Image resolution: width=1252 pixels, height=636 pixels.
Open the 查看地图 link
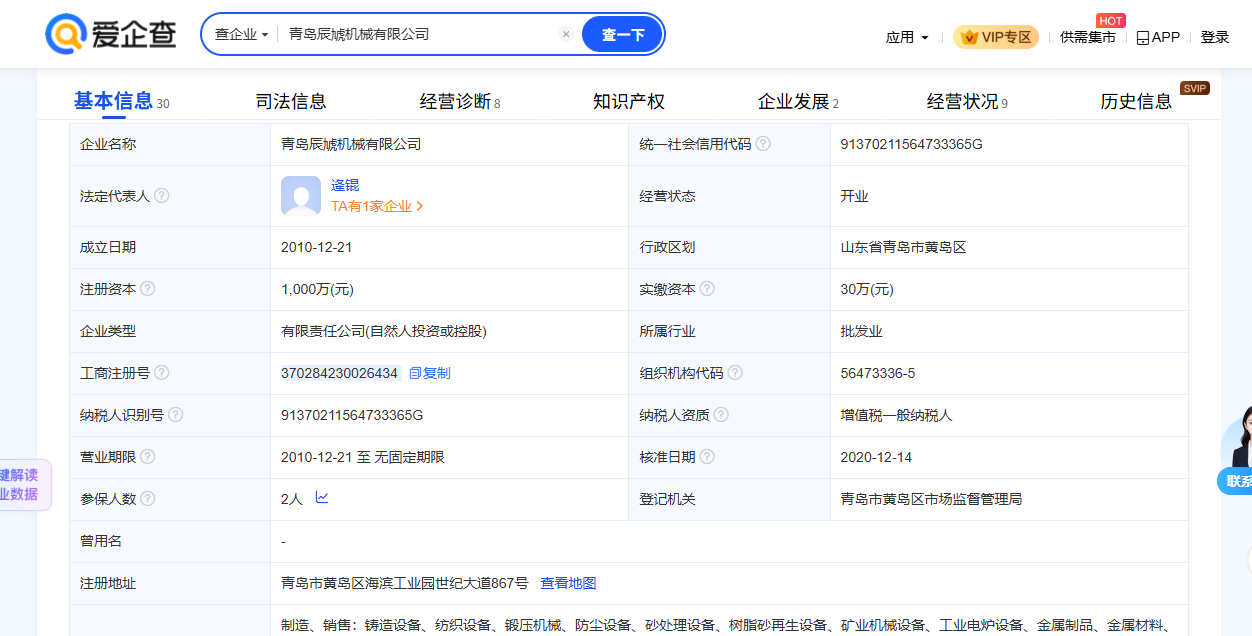pyautogui.click(x=568, y=583)
